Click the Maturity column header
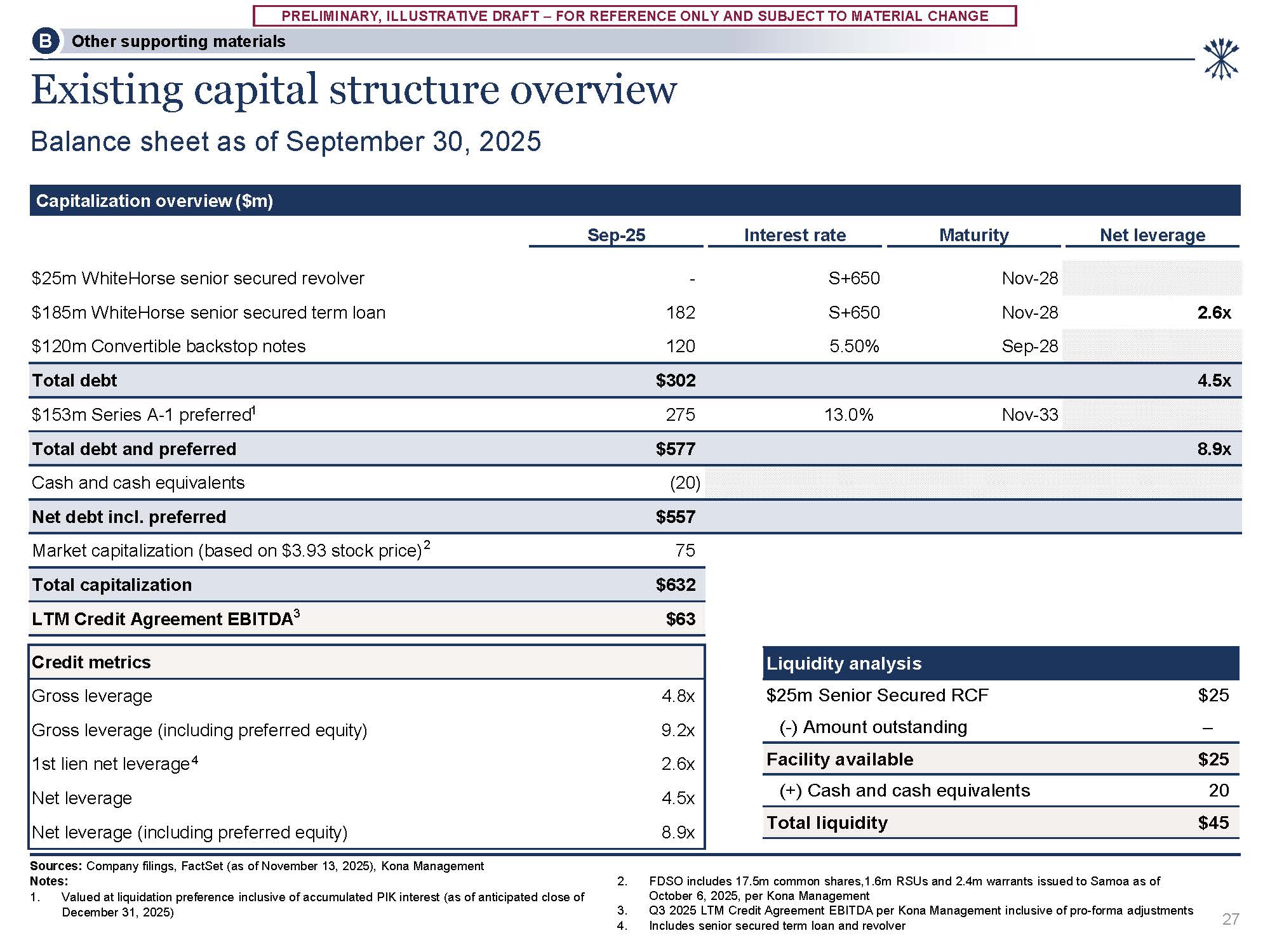 [x=973, y=235]
